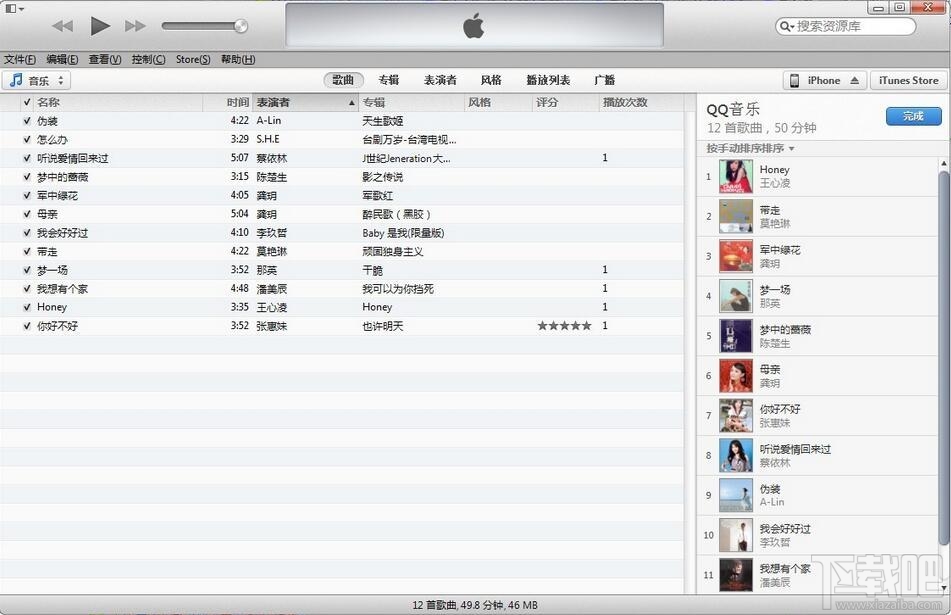
Task: Click the Play button in playback controls
Action: 99,27
